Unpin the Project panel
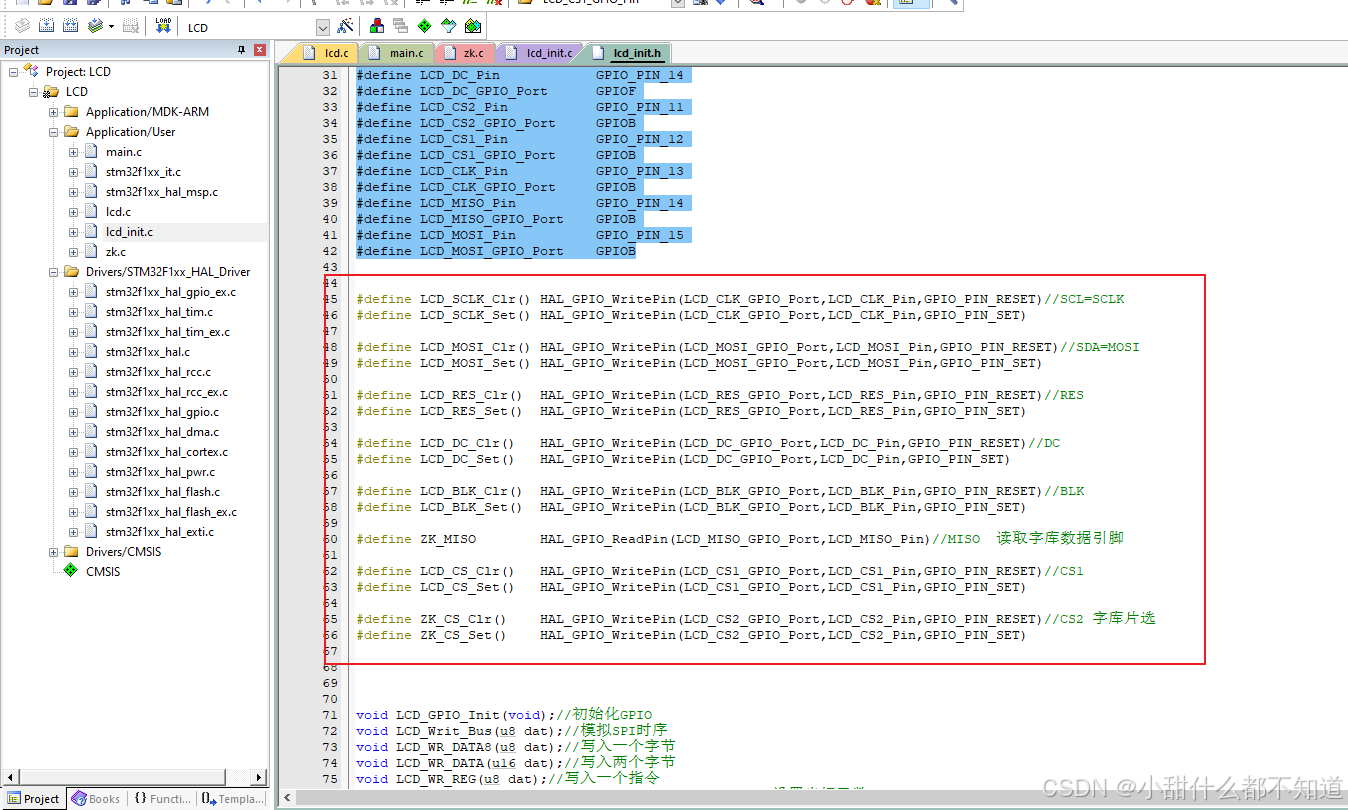Screen dimensions: 1348x810 point(243,49)
